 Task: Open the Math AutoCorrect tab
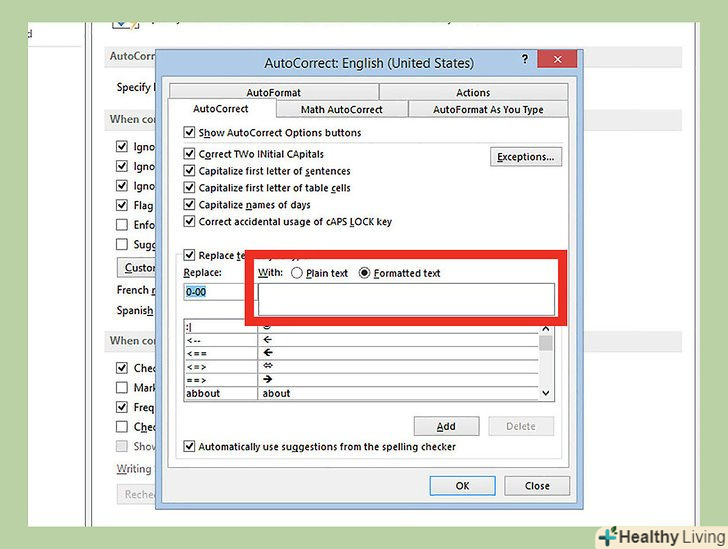point(342,110)
